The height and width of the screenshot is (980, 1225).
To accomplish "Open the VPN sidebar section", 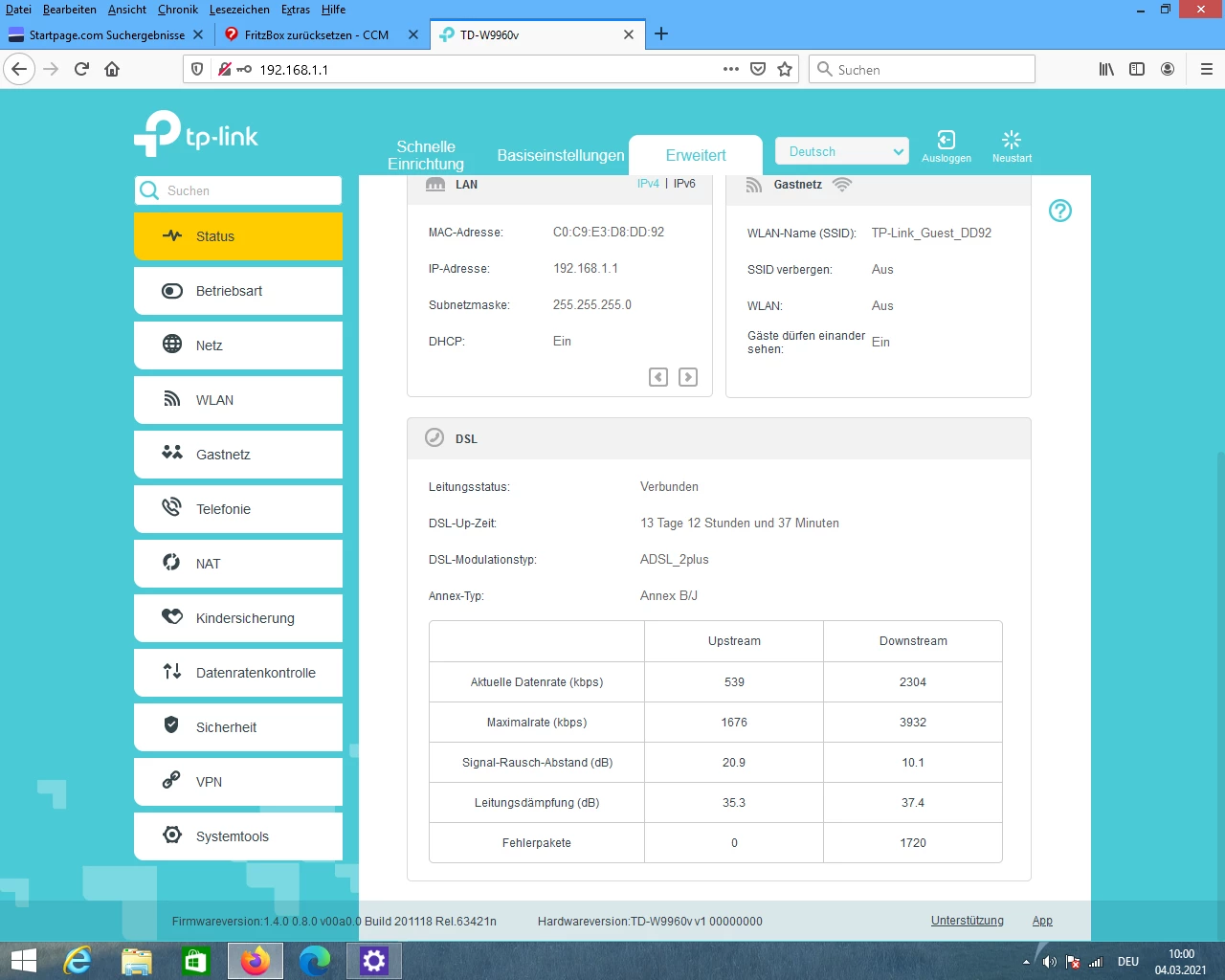I will 238,782.
